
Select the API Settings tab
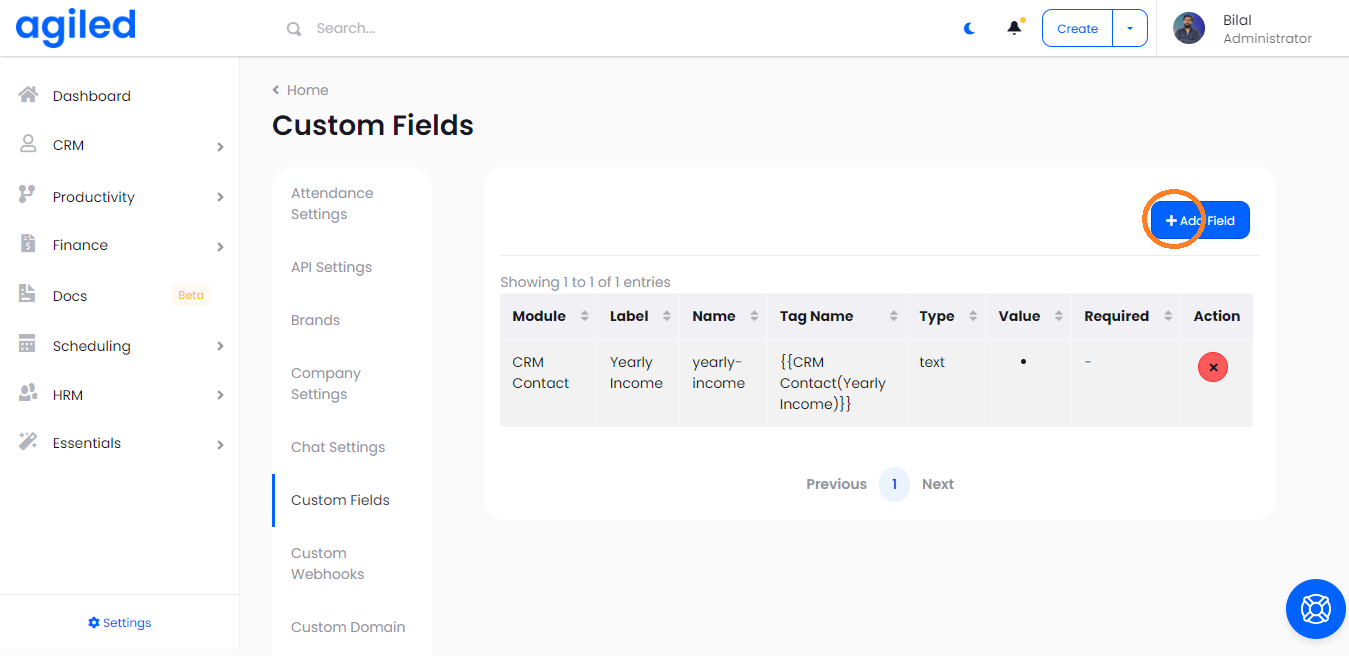coord(331,267)
